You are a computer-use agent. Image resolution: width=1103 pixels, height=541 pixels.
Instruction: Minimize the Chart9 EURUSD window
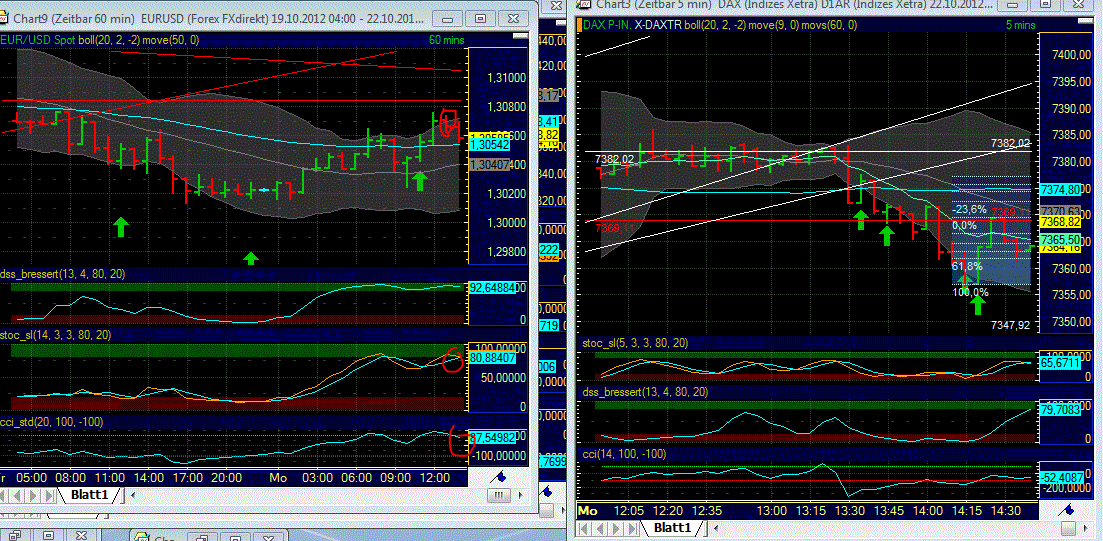tap(447, 18)
